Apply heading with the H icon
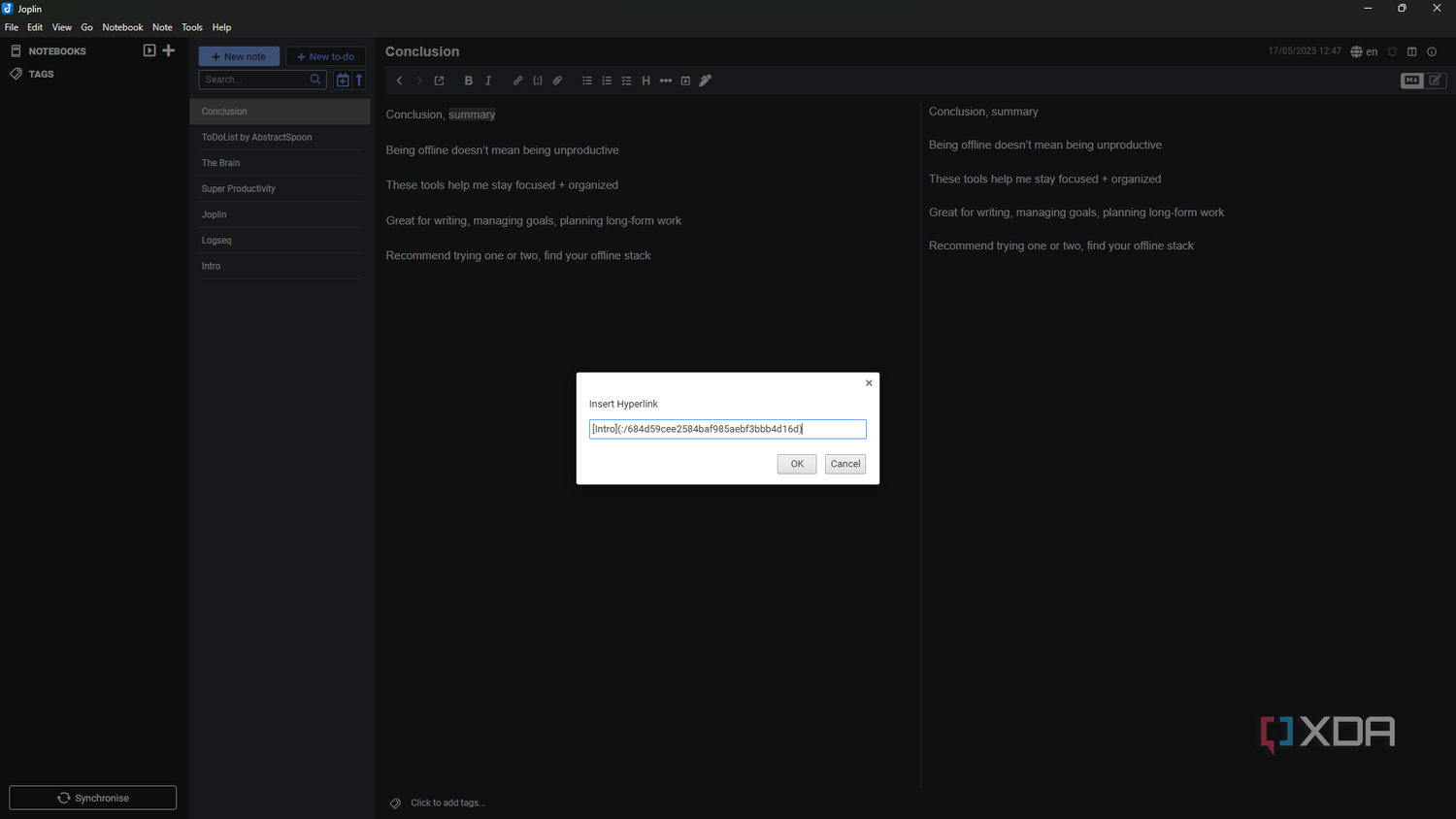 [646, 81]
